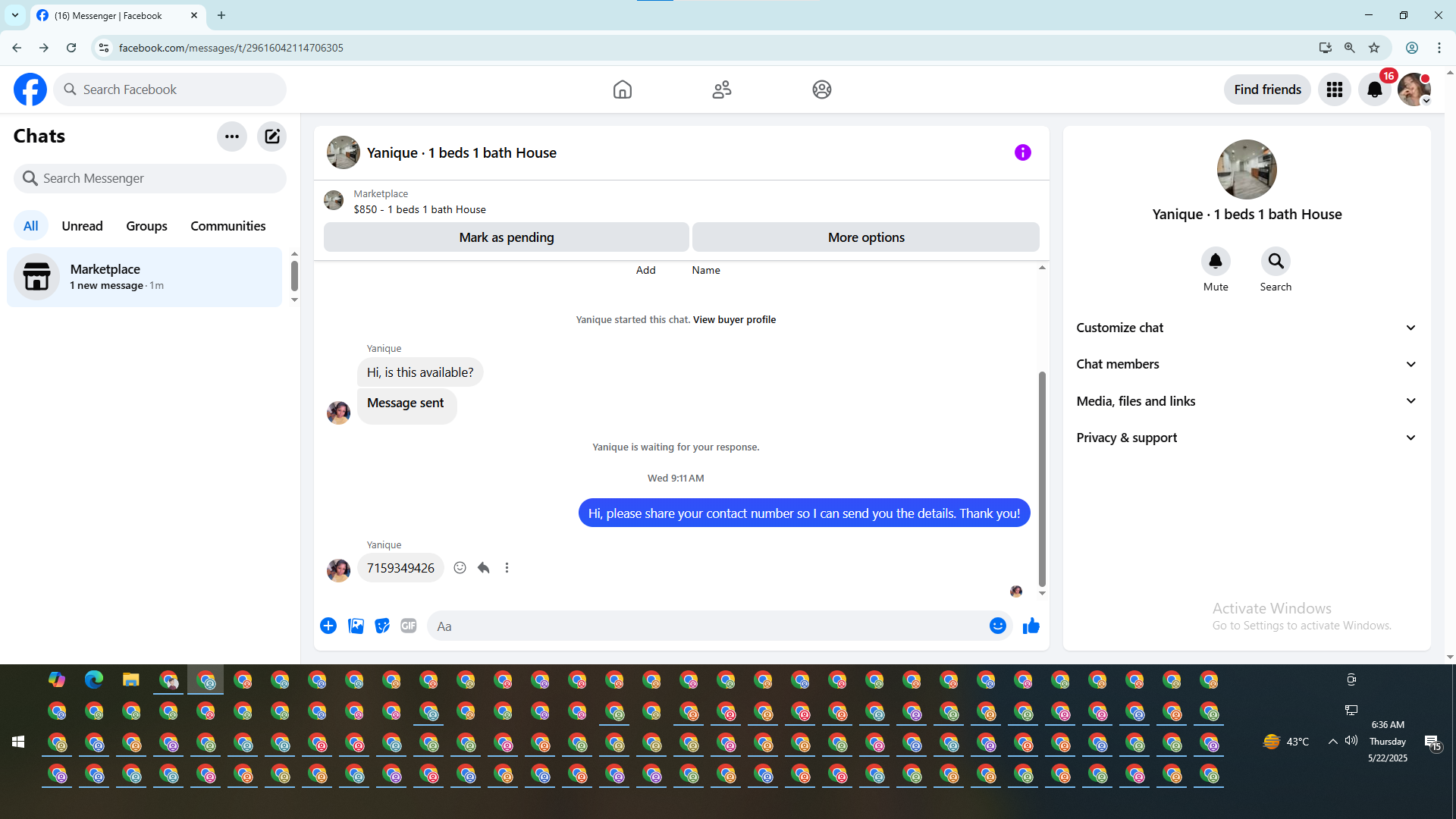Viewport: 1456px width, 819px height.
Task: Open browser zoom magnifier icon
Action: (1349, 48)
